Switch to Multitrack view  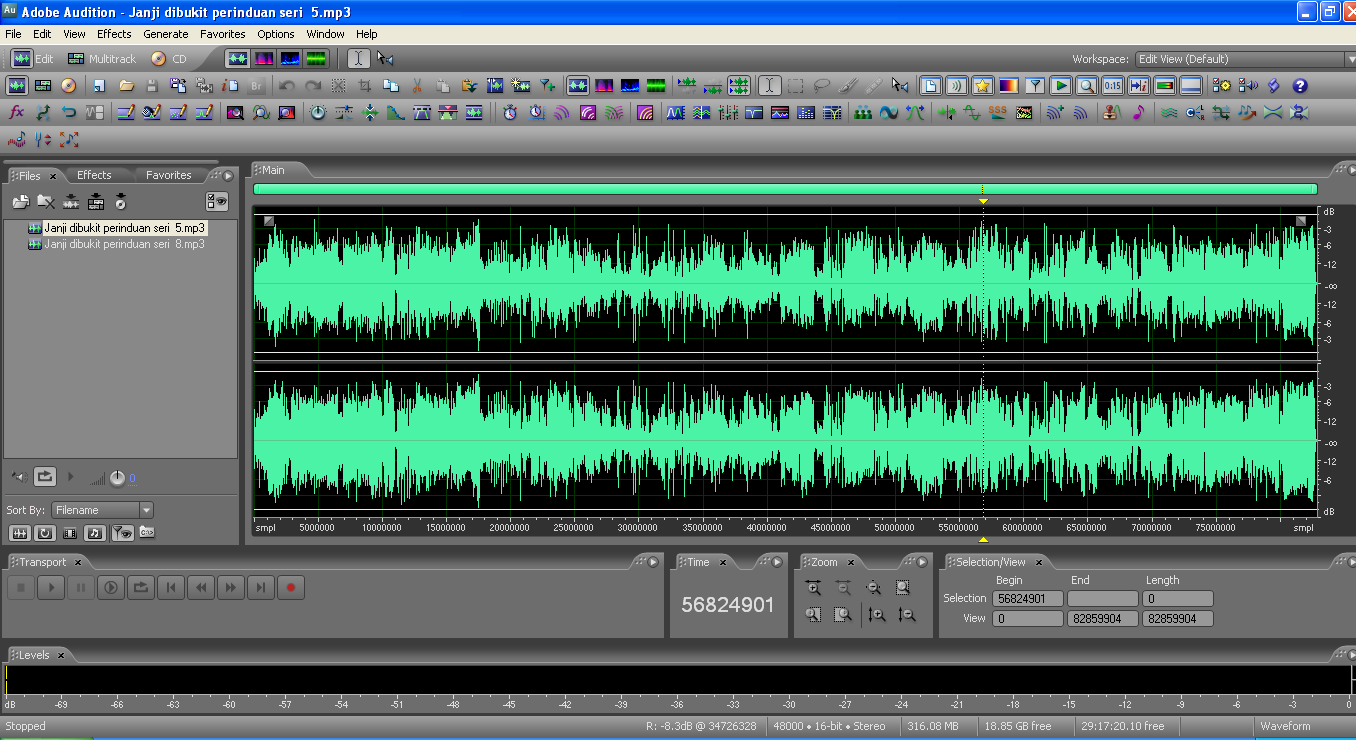[x=100, y=59]
